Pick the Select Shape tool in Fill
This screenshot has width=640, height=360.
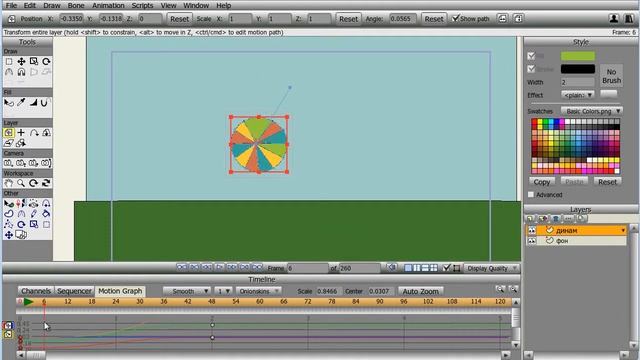pyautogui.click(x=9, y=102)
